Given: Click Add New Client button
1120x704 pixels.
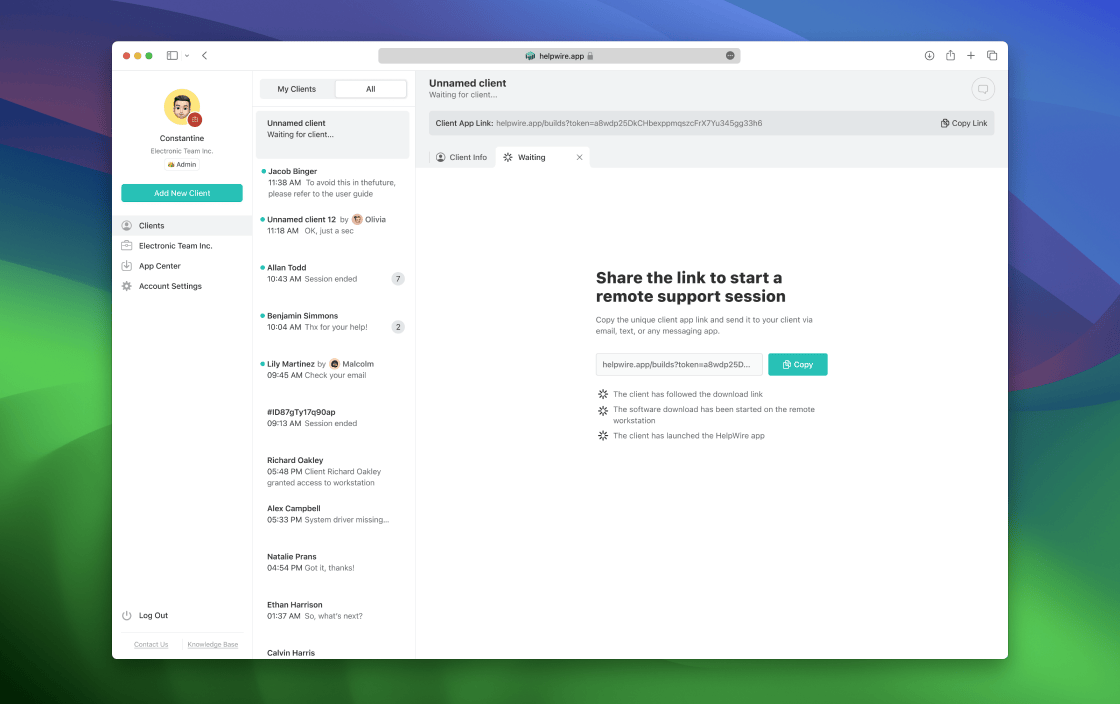Looking at the screenshot, I should click(x=181, y=193).
